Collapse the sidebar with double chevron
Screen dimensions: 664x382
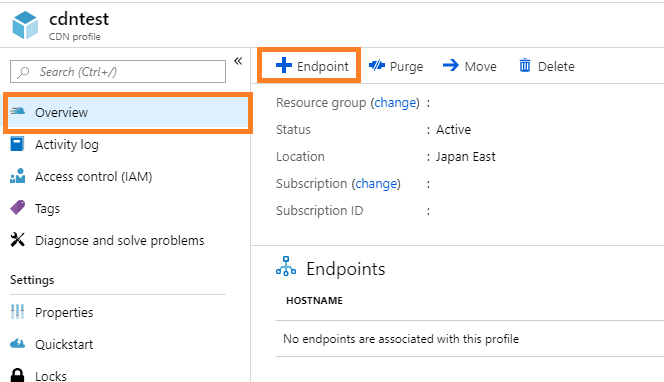coord(238,61)
